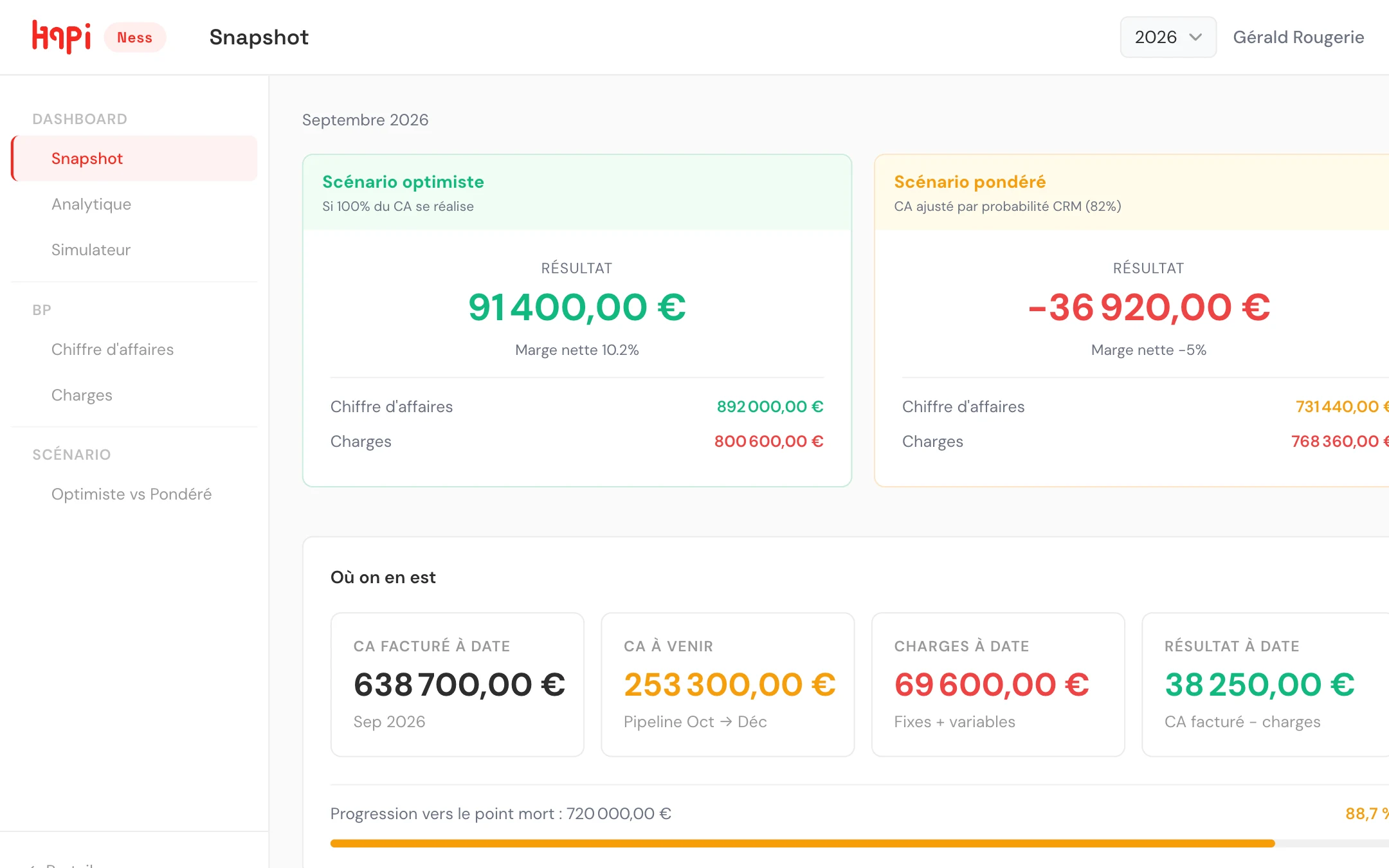Viewport: 1389px width, 868px height.
Task: Click the Pipeline Oct → Déc text
Action: (695, 721)
